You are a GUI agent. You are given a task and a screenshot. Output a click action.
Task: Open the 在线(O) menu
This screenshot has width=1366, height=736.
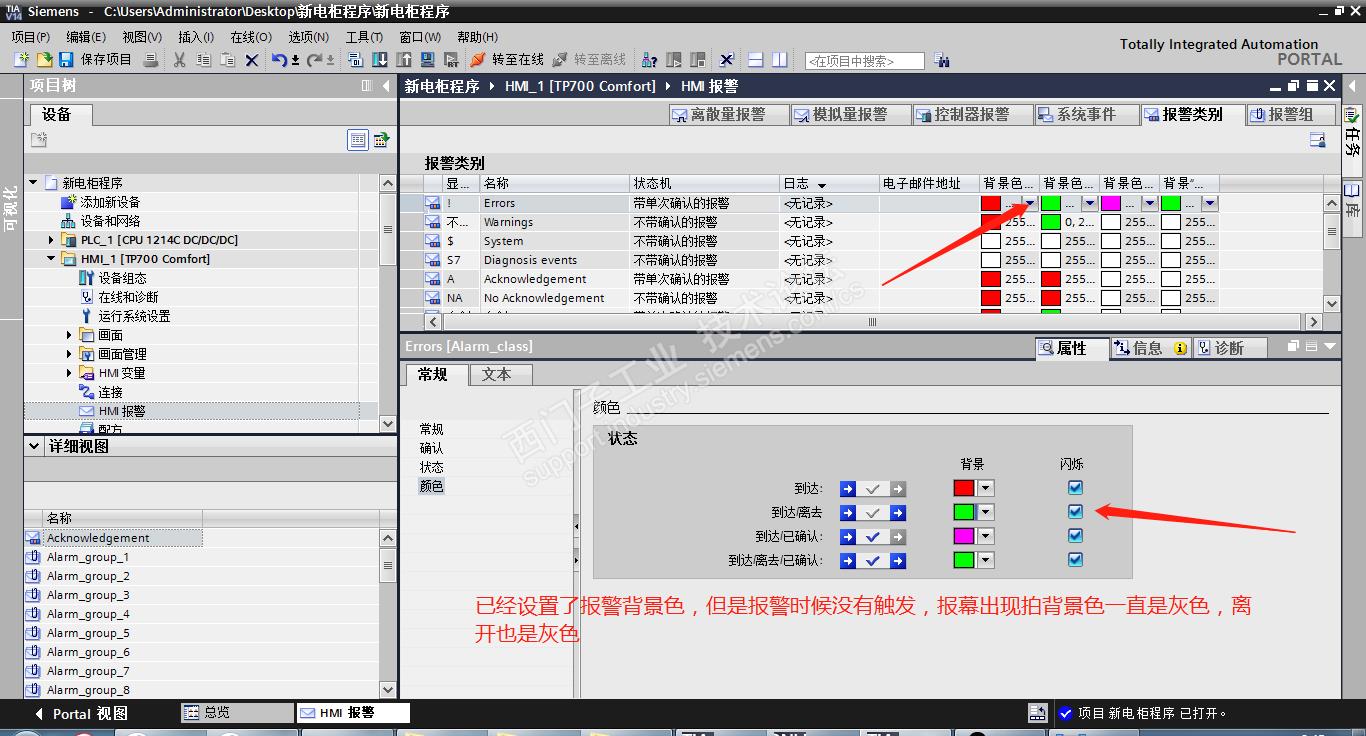tap(251, 37)
